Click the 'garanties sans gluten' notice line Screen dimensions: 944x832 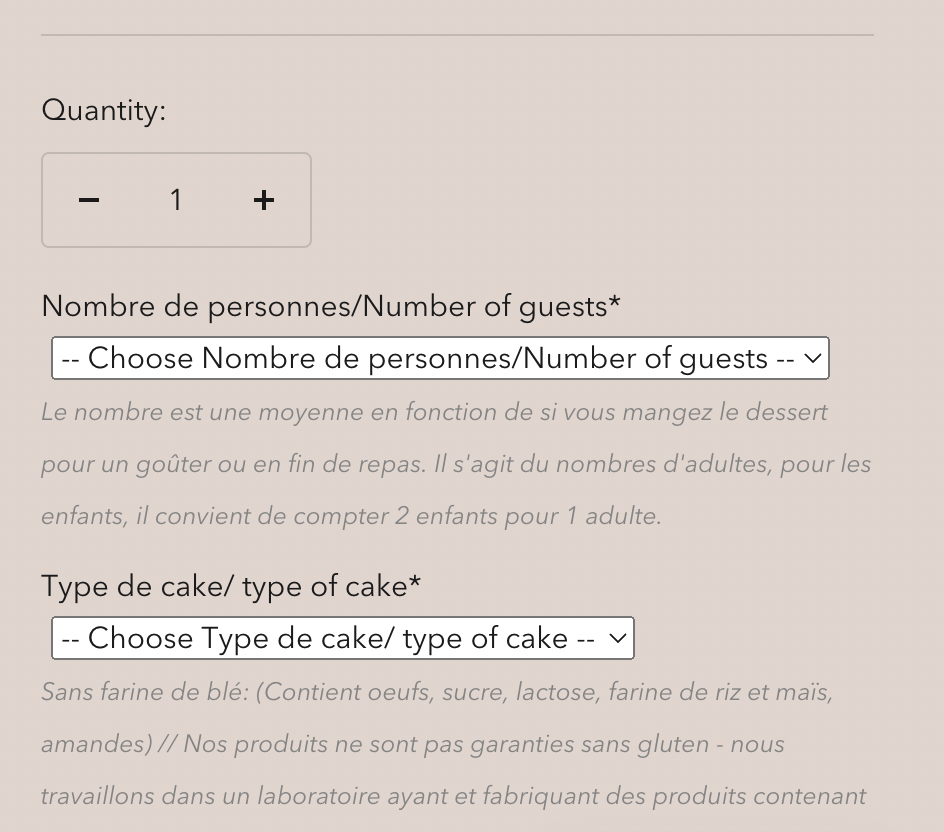click(412, 744)
